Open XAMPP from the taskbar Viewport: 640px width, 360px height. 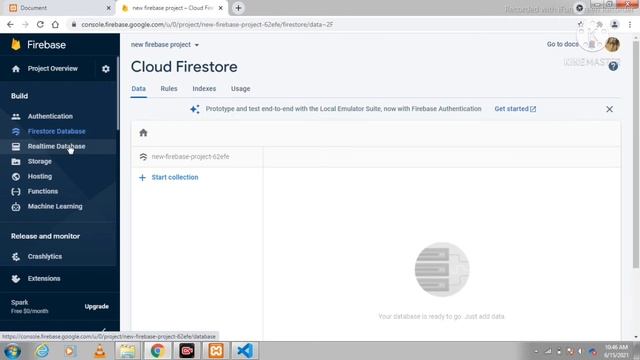(216, 351)
